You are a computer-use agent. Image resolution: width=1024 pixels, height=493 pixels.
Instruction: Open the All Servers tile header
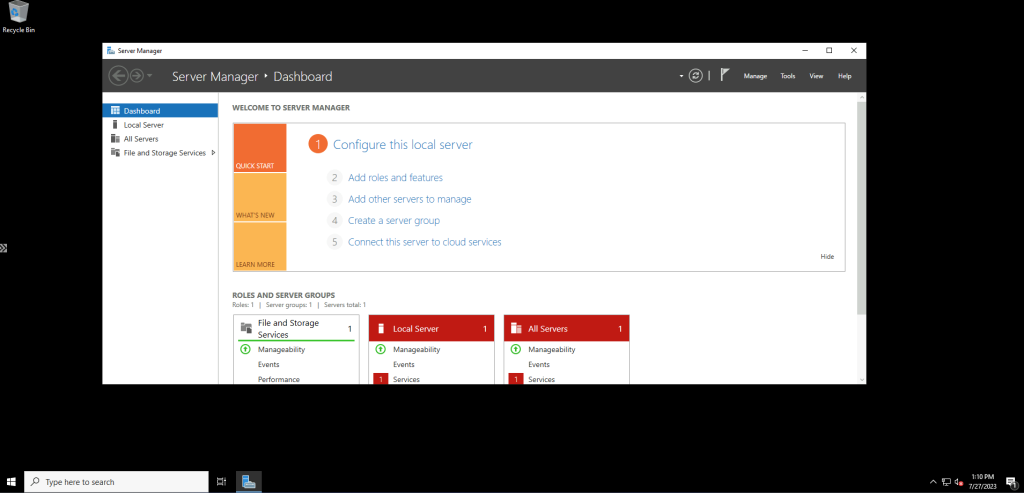(x=567, y=328)
